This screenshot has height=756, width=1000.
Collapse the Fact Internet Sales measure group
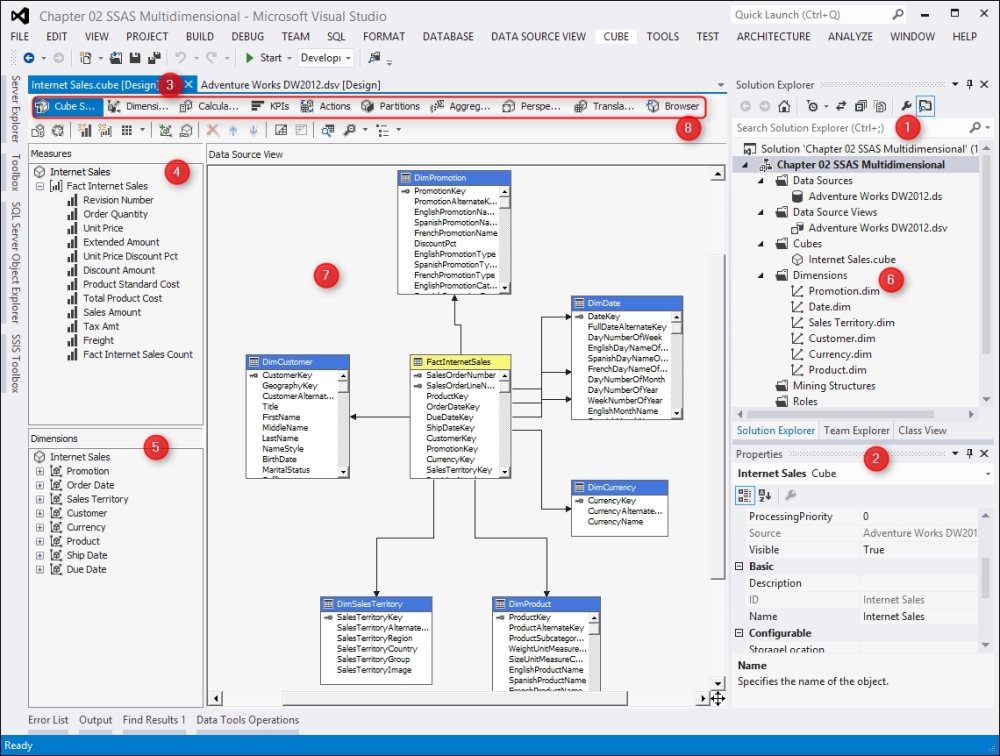(40, 186)
